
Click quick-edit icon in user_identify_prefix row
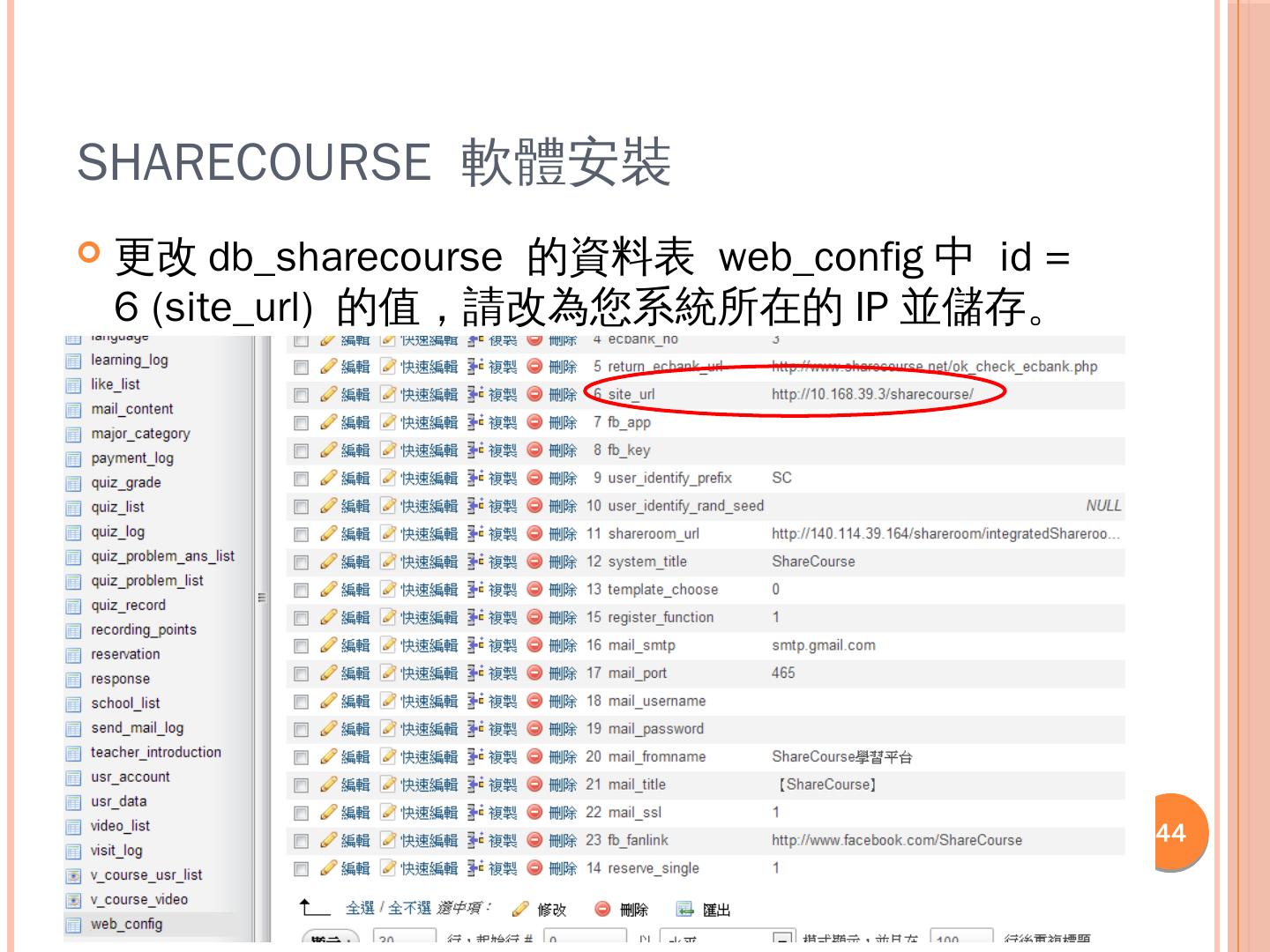(388, 478)
